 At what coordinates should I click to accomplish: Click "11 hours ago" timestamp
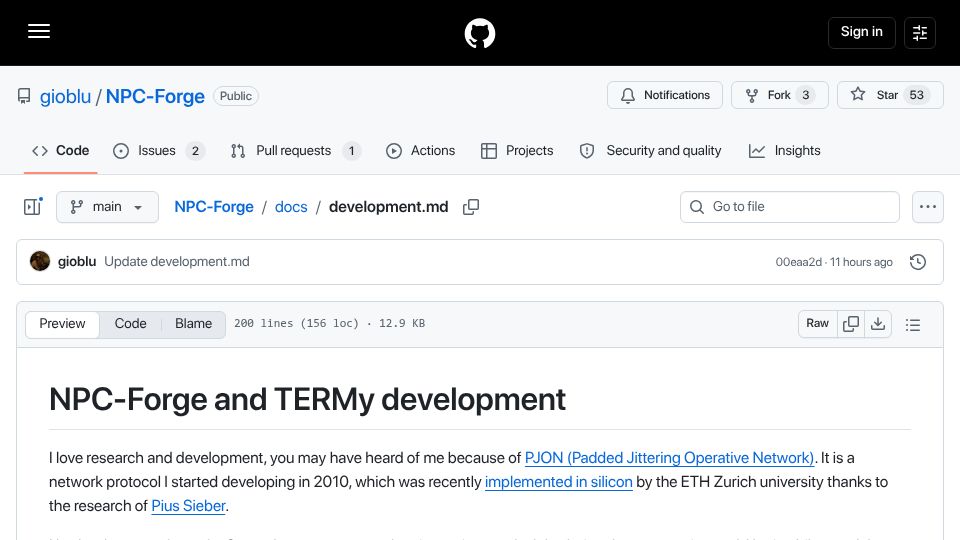[x=861, y=262]
